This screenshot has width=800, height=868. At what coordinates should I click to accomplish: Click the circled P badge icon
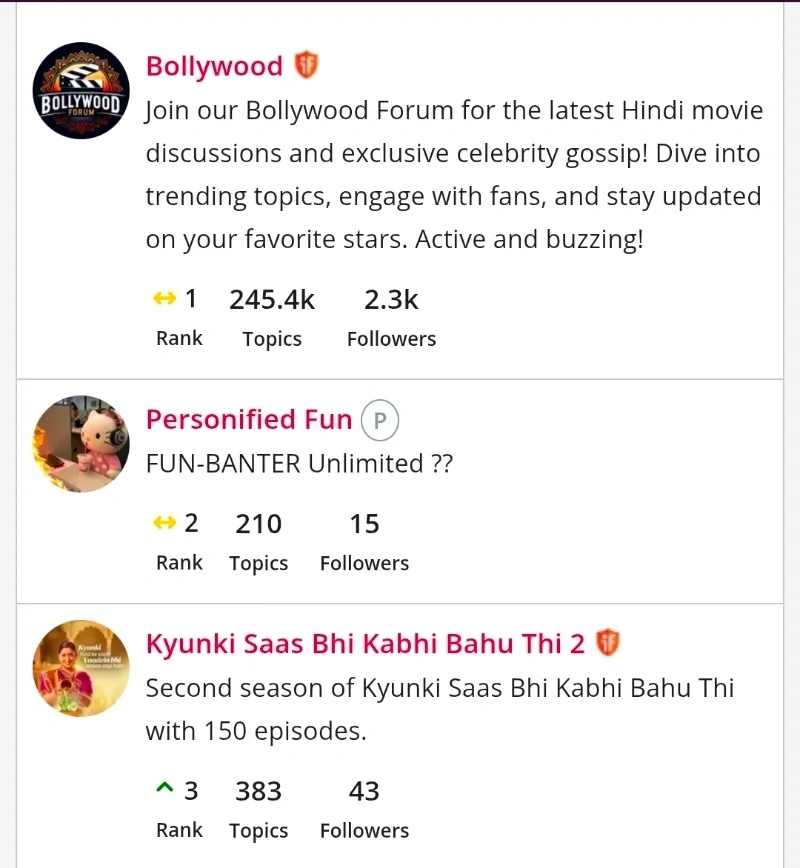(380, 421)
